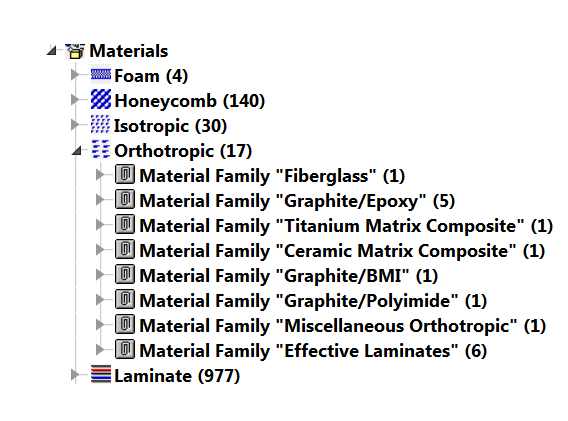
Task: Click the Effective Laminates family icon
Action: (x=125, y=349)
